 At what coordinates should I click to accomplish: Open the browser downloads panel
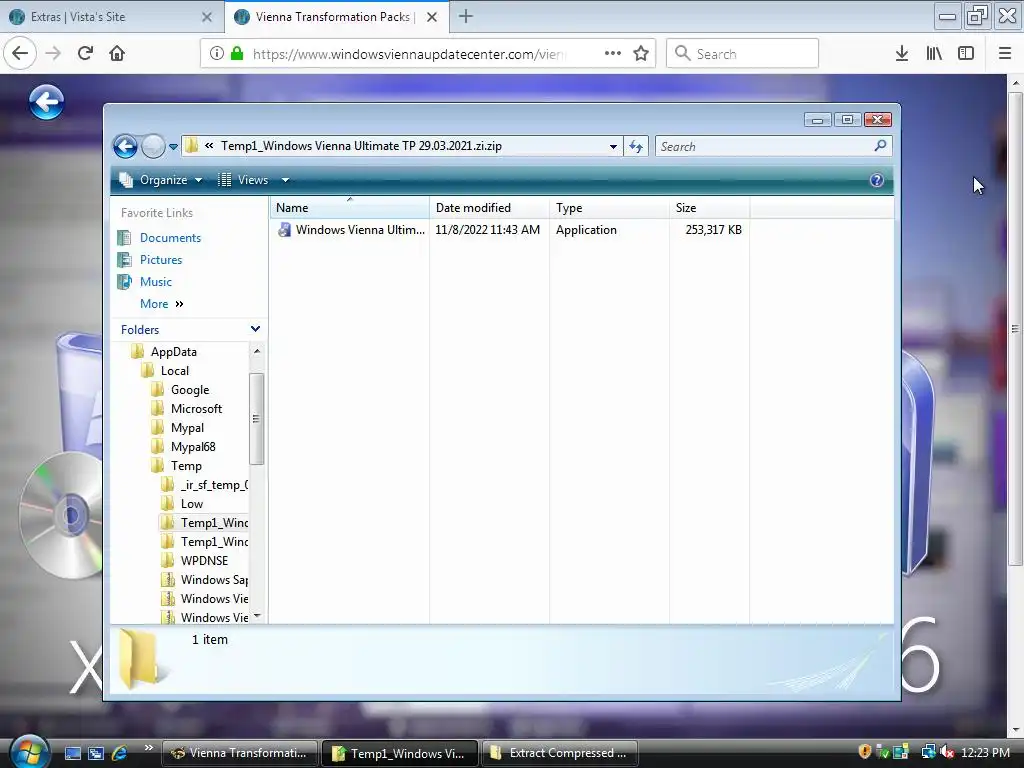pyautogui.click(x=901, y=53)
